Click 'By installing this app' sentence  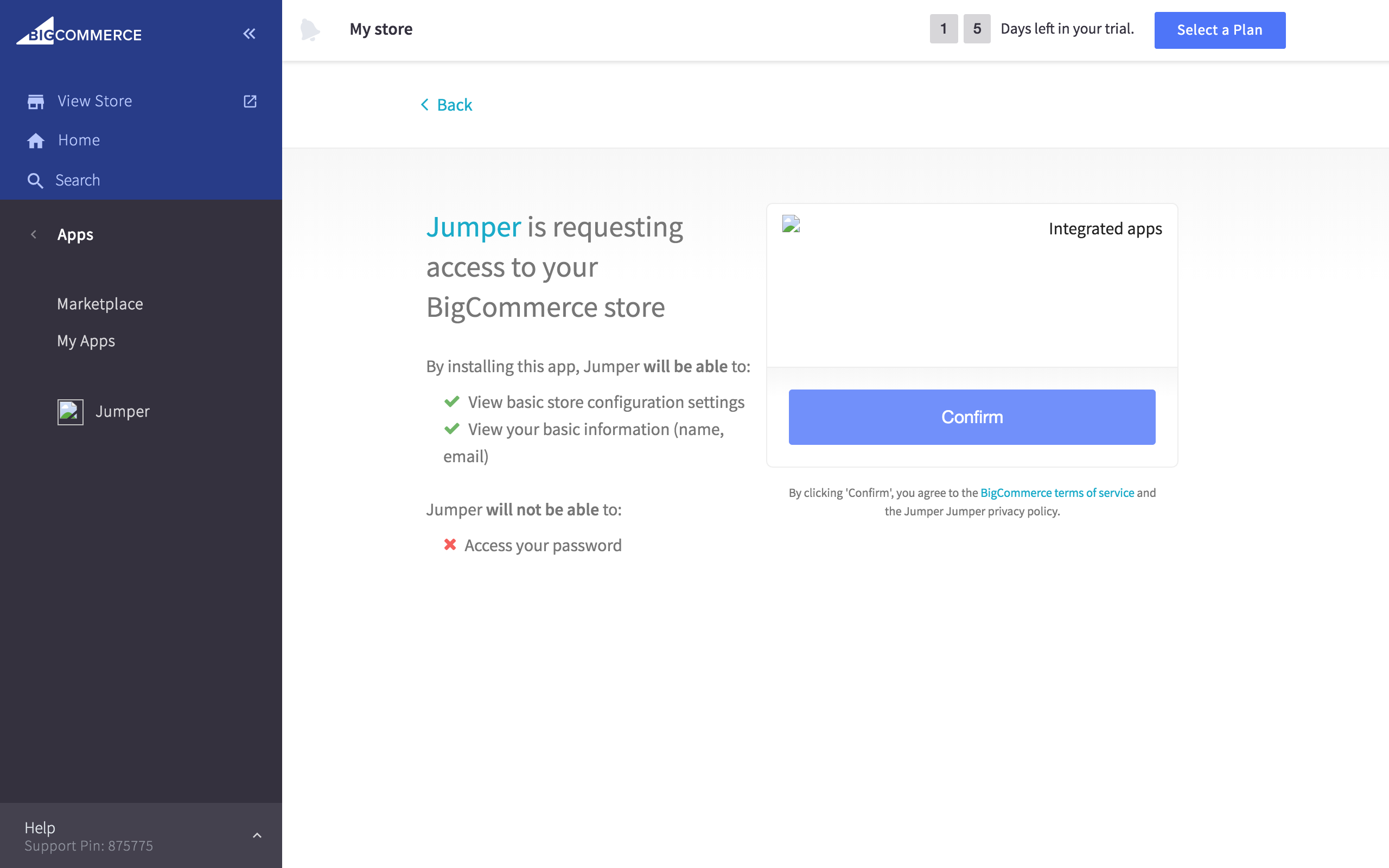pyautogui.click(x=588, y=366)
